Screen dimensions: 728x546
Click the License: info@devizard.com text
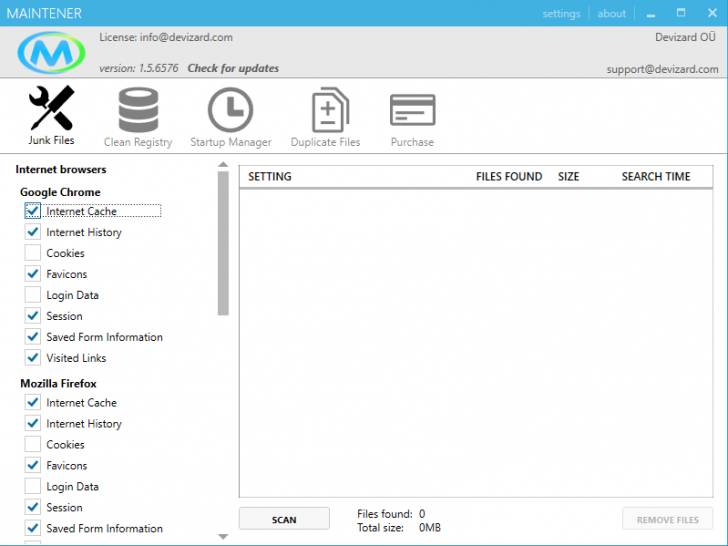[166, 37]
